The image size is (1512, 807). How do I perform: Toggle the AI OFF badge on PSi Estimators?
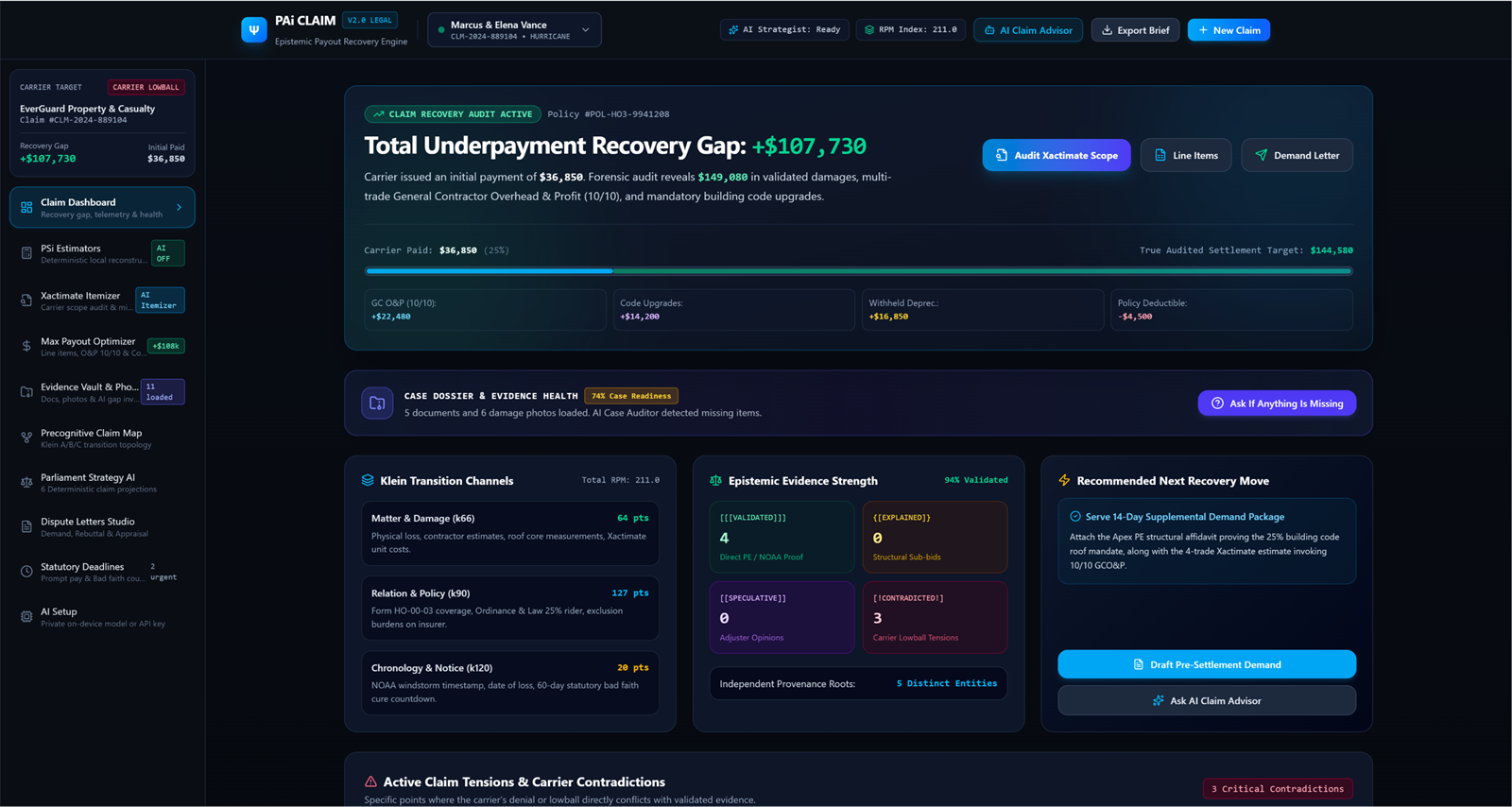167,253
